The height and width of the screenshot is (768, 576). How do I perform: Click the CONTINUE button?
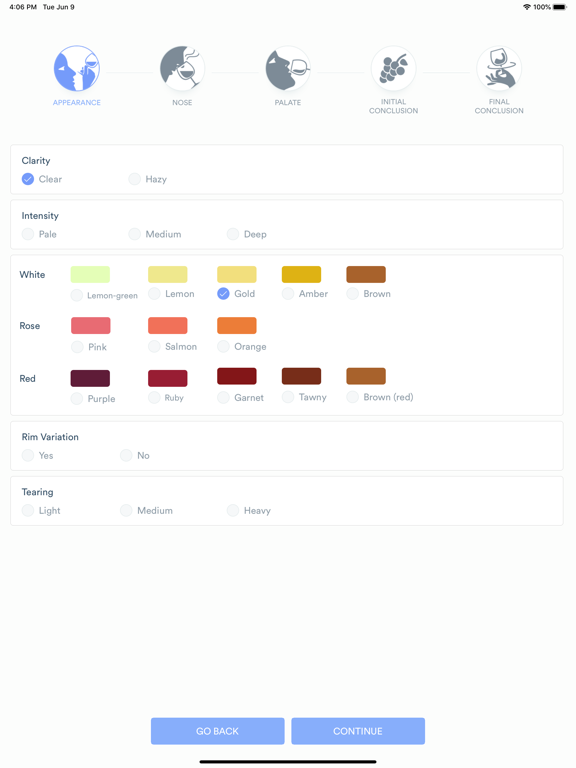click(358, 731)
